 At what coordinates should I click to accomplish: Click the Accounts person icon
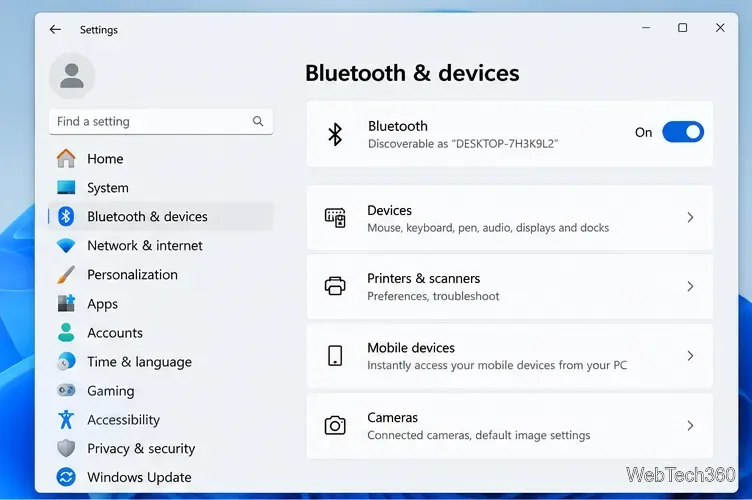66,333
